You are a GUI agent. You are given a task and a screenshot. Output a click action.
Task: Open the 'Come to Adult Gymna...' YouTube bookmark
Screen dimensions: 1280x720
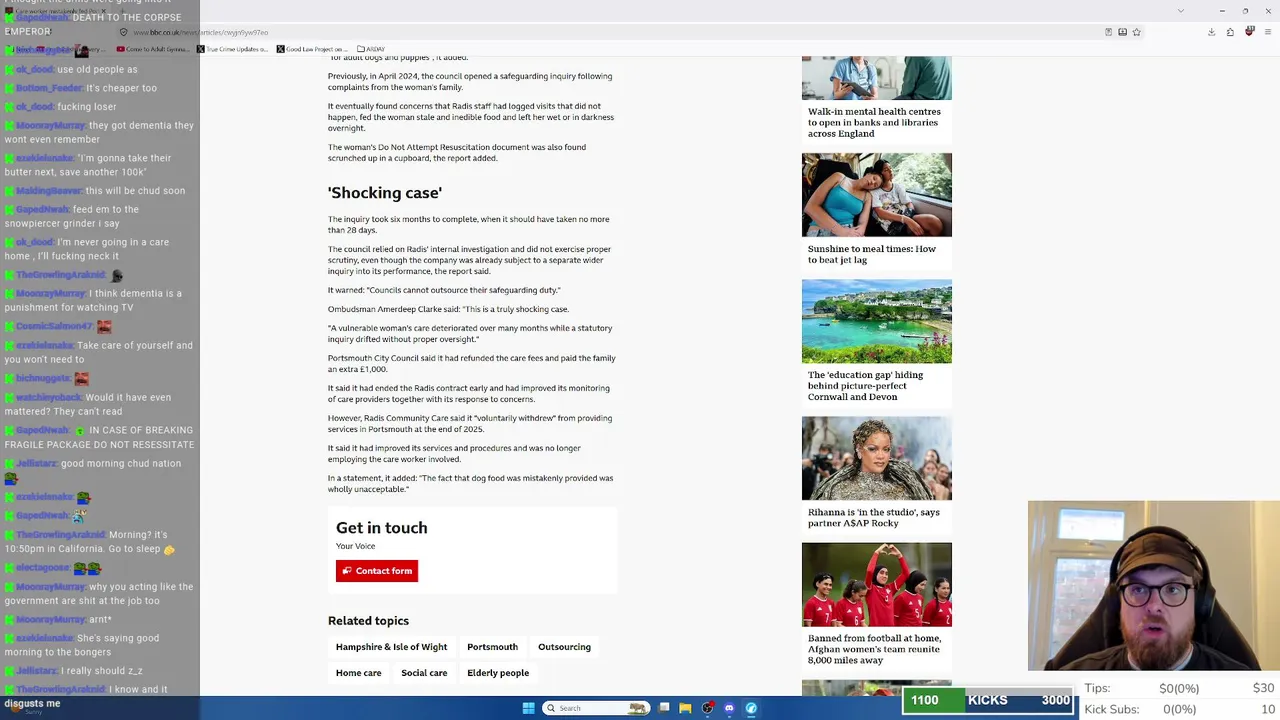pyautogui.click(x=152, y=49)
